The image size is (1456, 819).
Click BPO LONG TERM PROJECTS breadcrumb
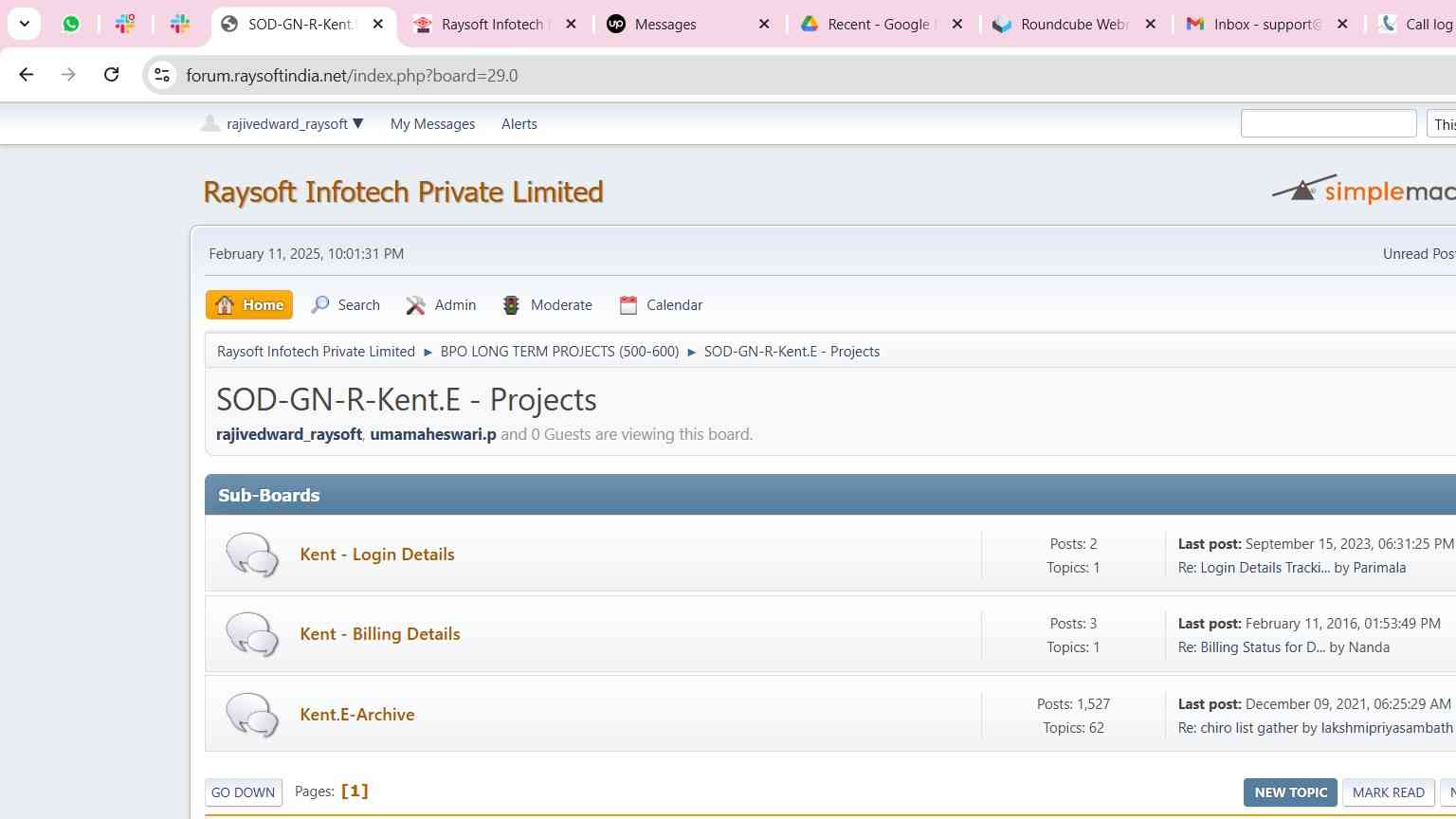tap(559, 352)
